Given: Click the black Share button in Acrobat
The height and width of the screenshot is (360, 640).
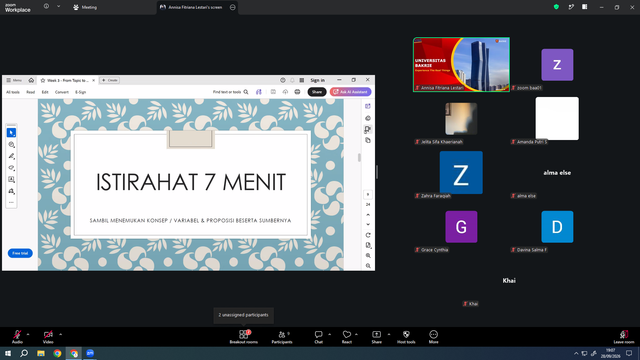Looking at the screenshot, I should pos(317,92).
